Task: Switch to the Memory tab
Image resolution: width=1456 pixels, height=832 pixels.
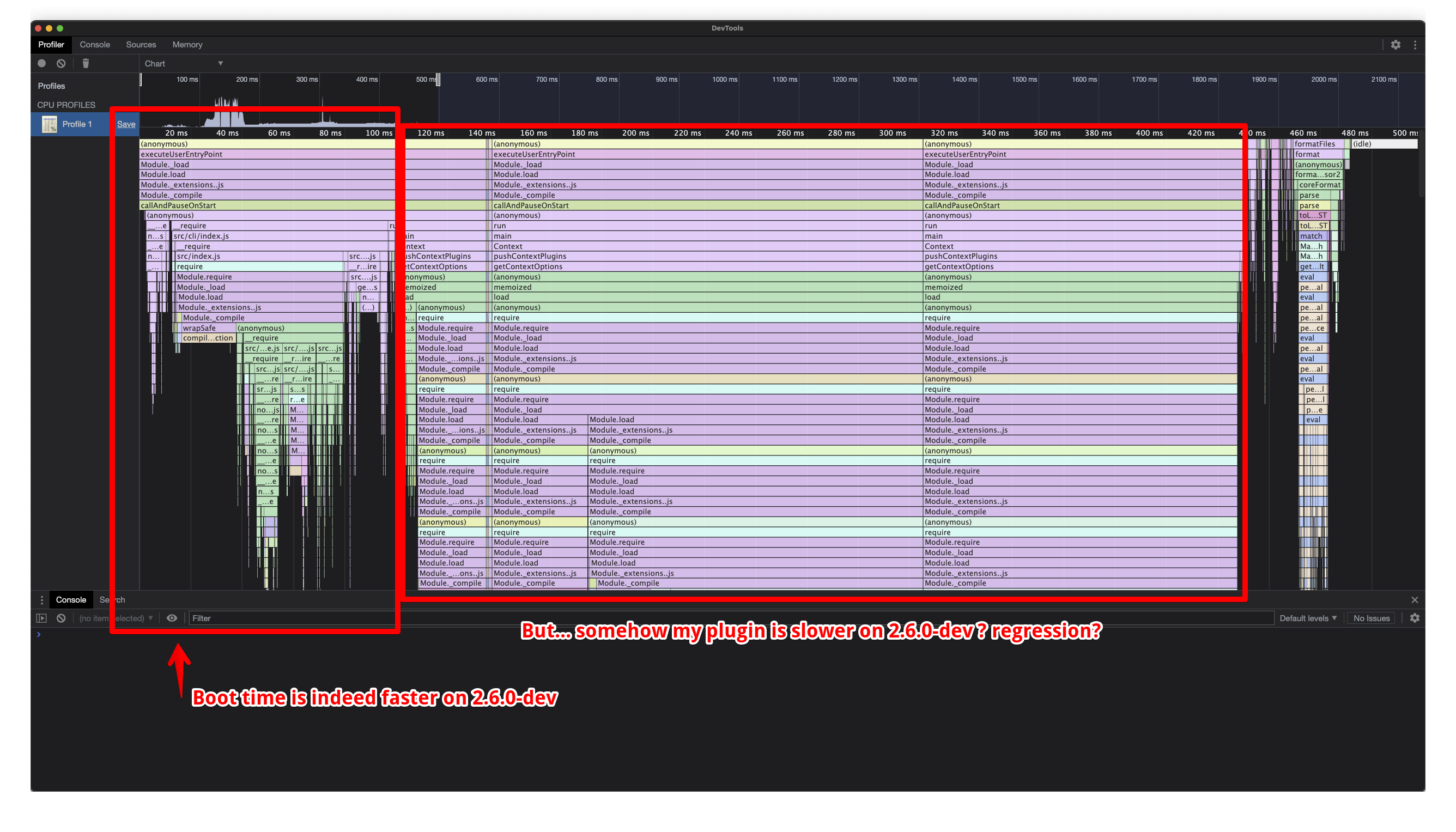Action: coord(187,45)
